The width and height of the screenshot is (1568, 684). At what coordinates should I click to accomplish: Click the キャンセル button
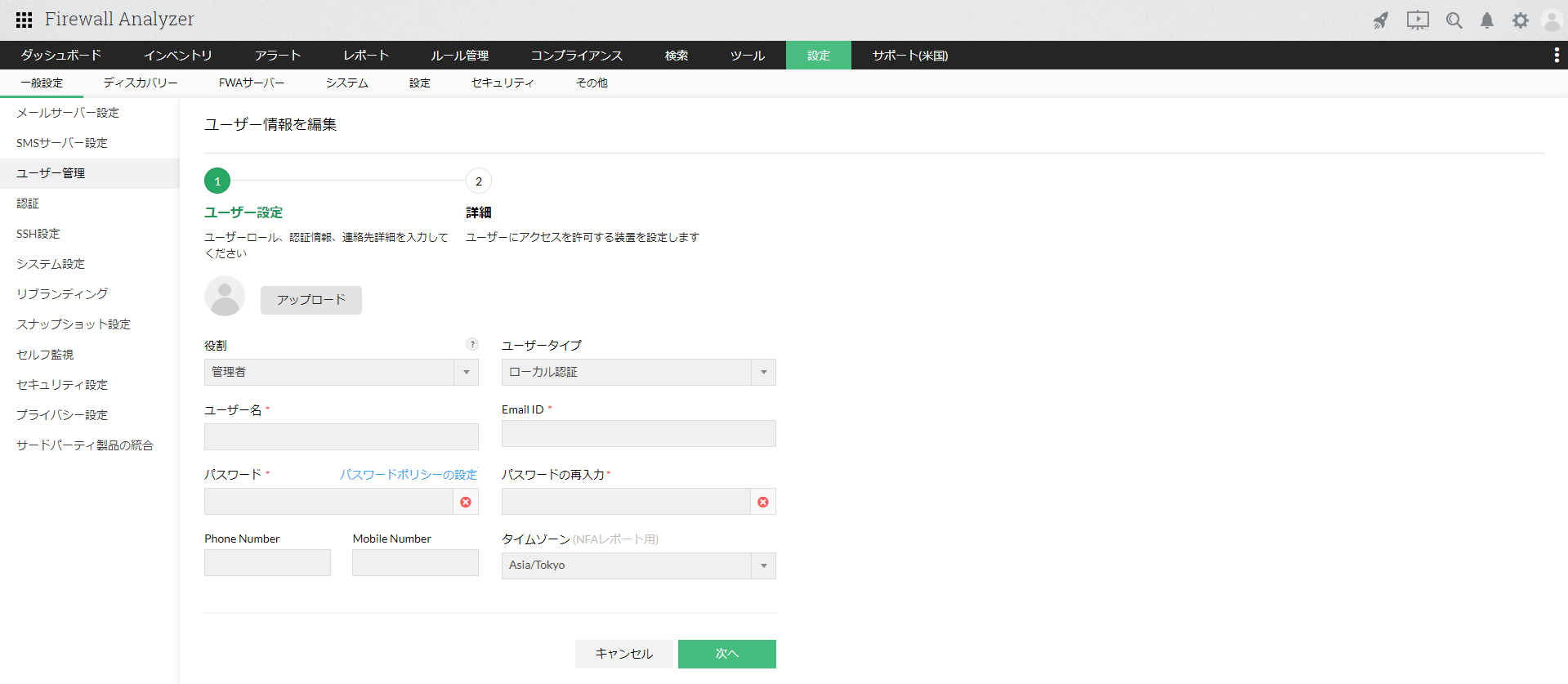tap(624, 654)
